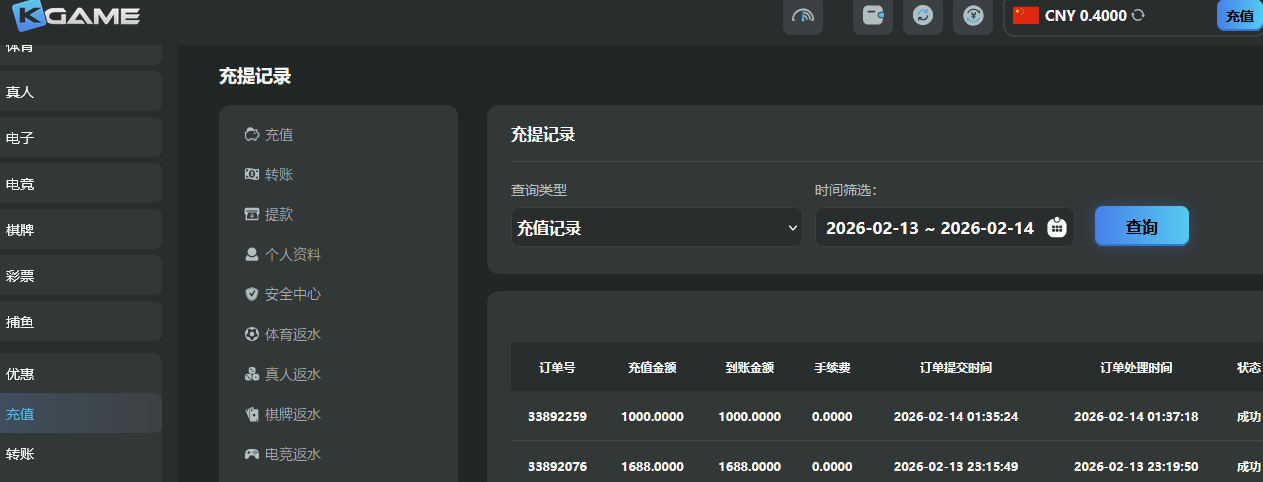Choose 电子 in the left sidebar
Screen dimensions: 1263x482
[20, 138]
